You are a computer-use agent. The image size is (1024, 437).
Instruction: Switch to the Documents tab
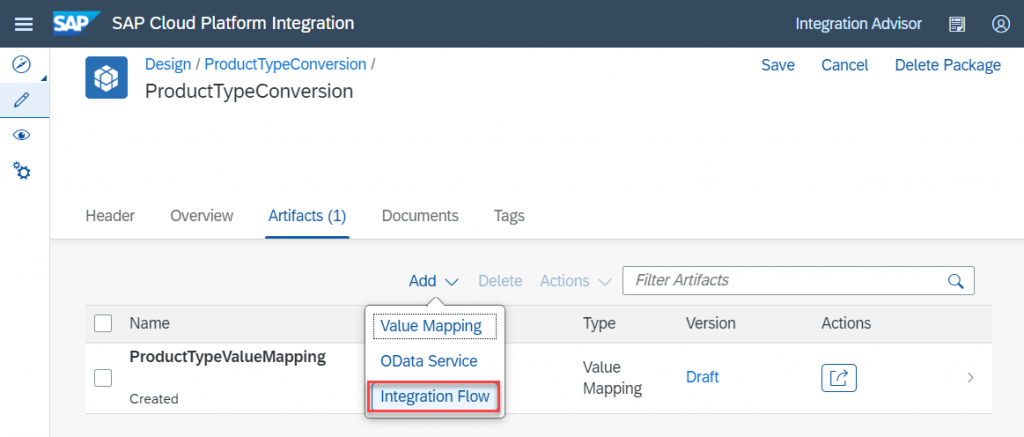click(420, 216)
